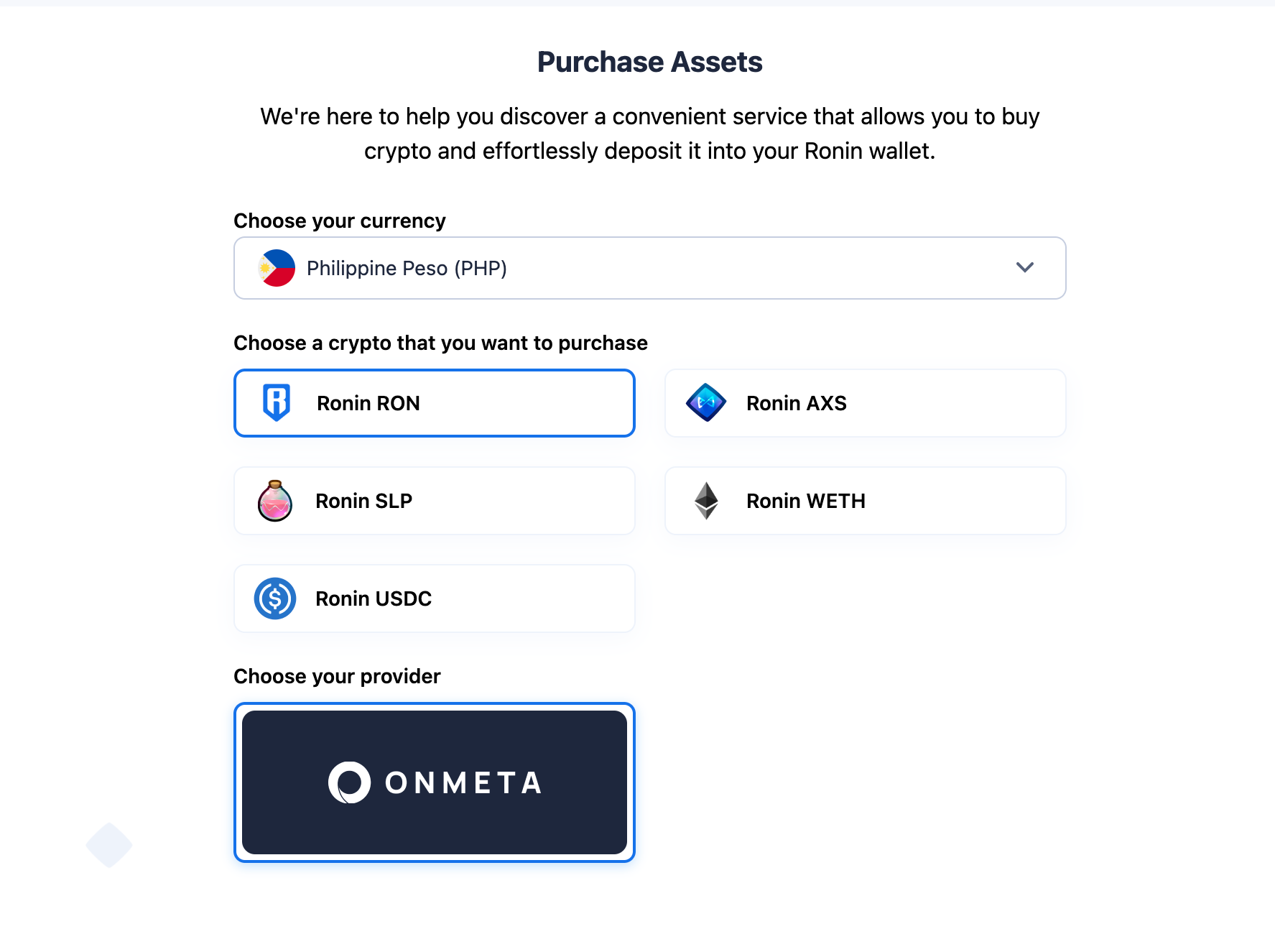1275x952 pixels.
Task: Click the Ronin RON shield icon
Action: pyautogui.click(x=278, y=403)
